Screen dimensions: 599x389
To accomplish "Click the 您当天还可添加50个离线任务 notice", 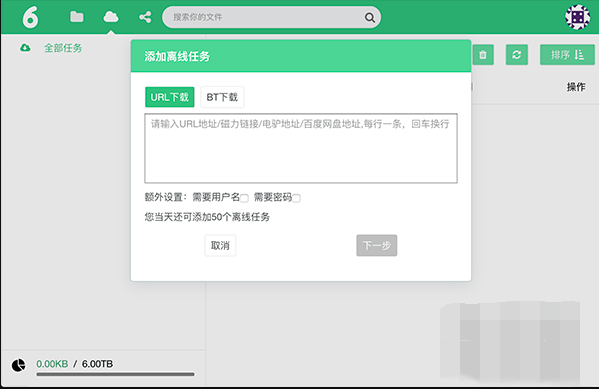I will 207,217.
